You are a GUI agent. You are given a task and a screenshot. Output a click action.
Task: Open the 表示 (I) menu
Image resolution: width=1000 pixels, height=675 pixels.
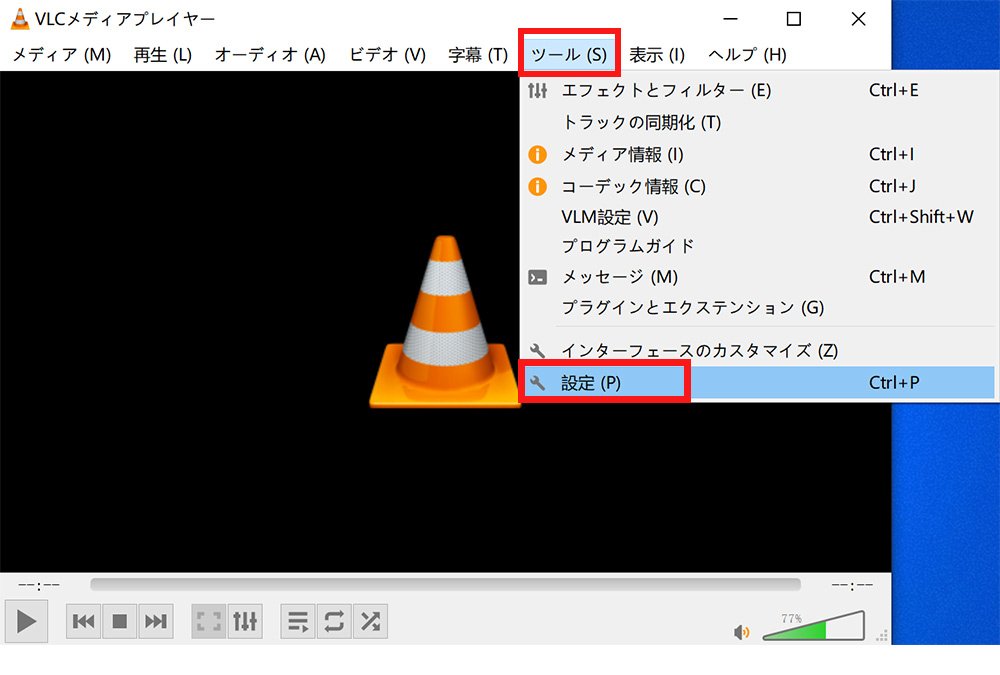(x=657, y=55)
